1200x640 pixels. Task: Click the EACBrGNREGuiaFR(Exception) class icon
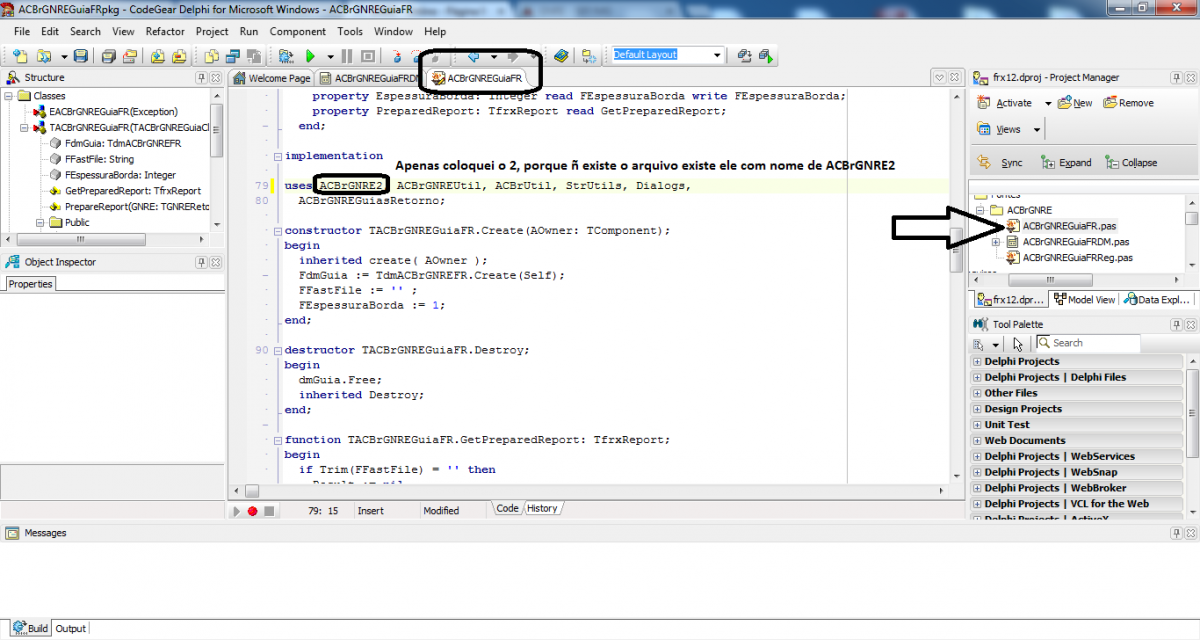[41, 112]
